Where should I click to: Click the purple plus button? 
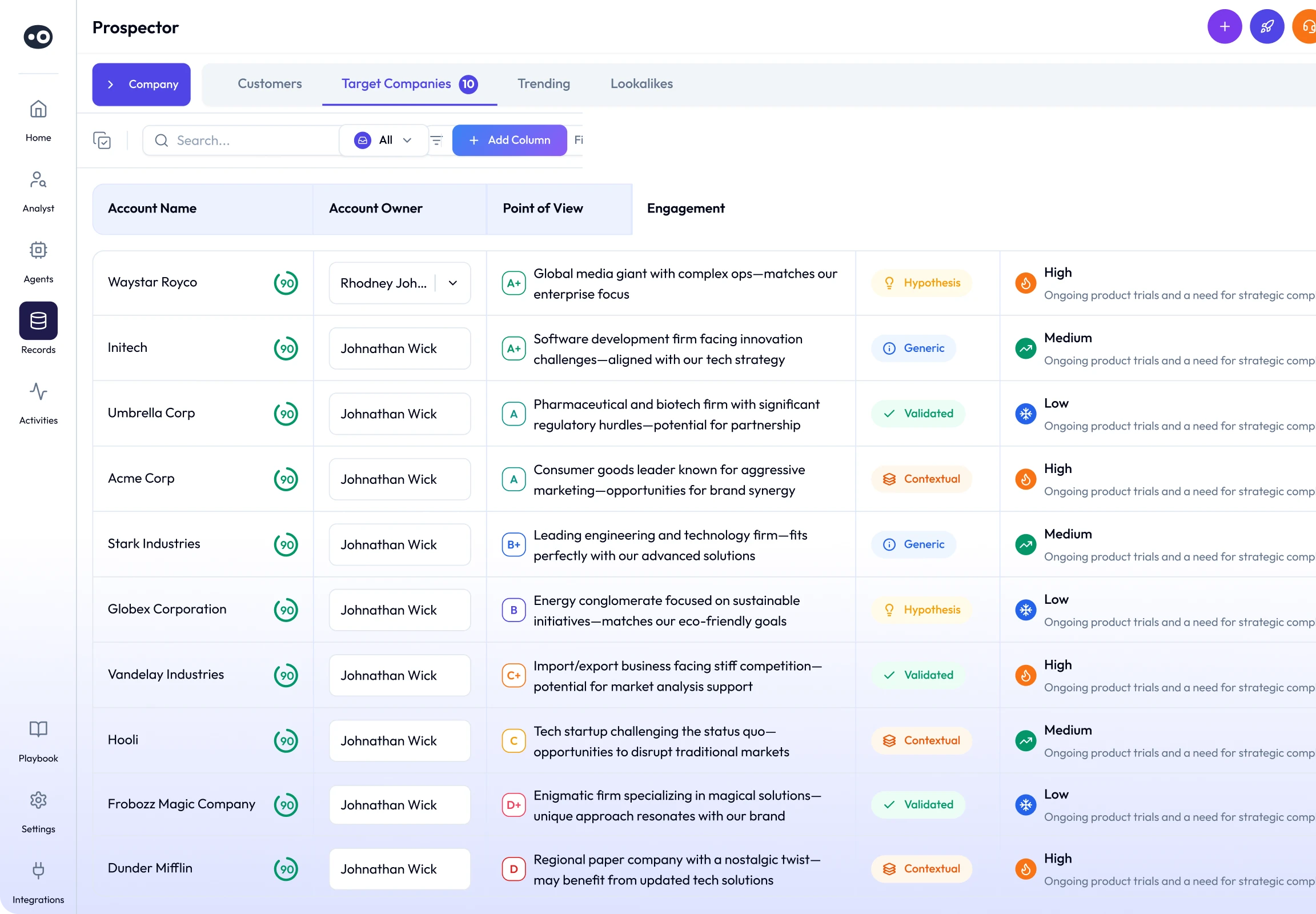point(1225,26)
